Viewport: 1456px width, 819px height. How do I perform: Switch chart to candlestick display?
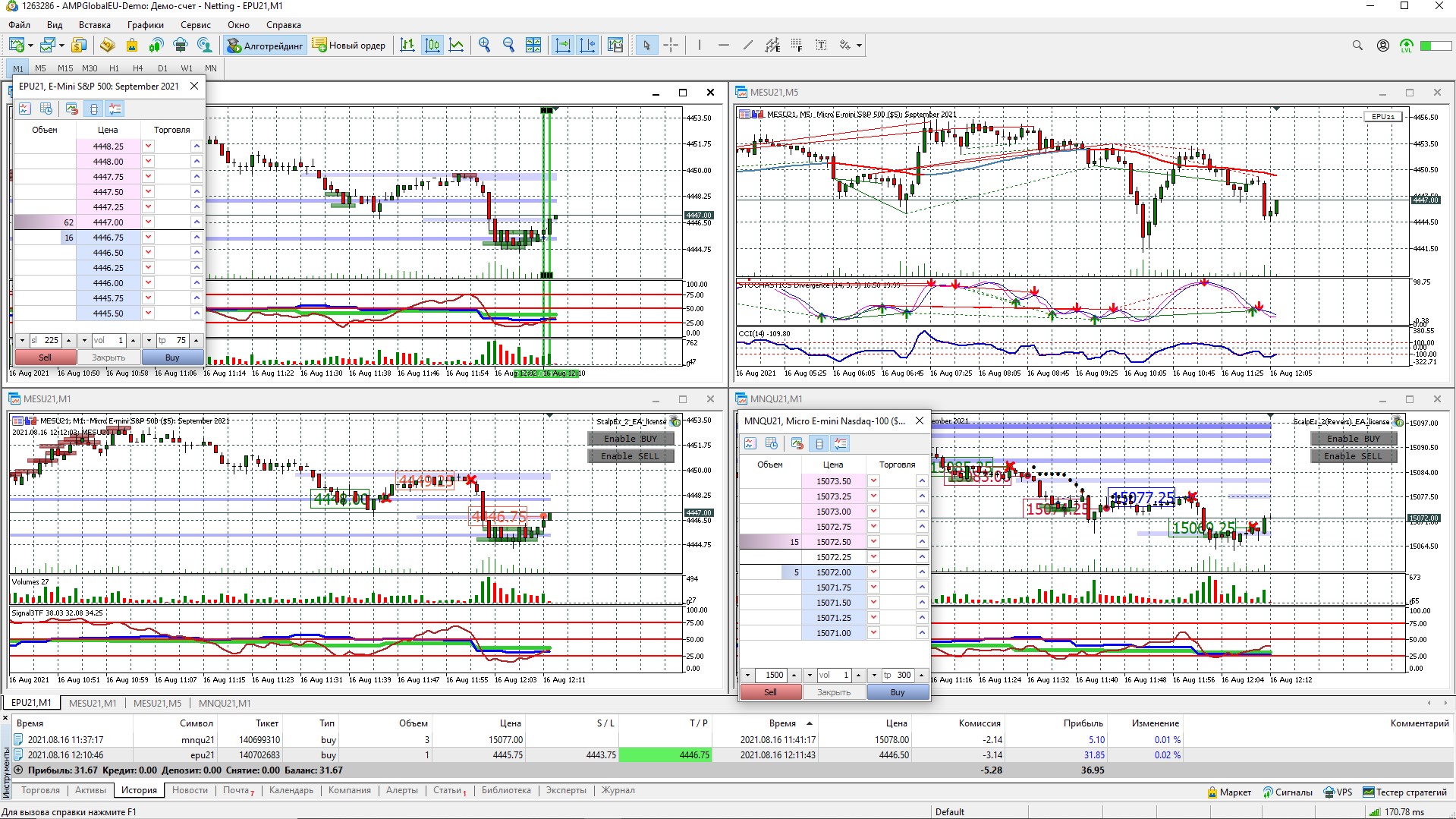pos(432,46)
